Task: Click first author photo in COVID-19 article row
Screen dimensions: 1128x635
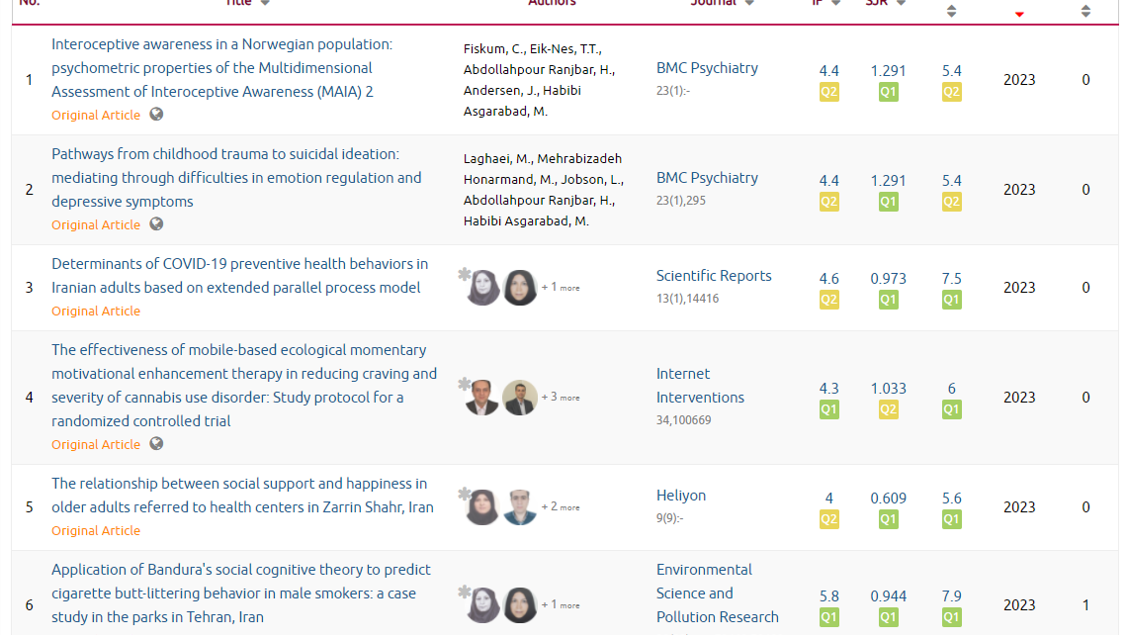Action: click(483, 288)
